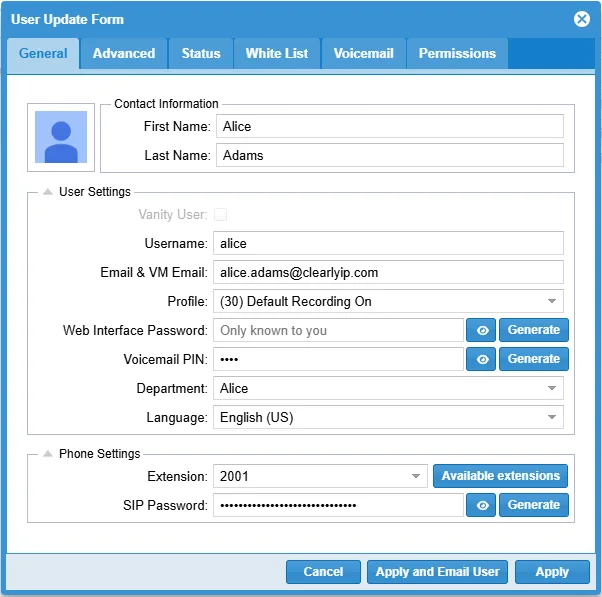The height and width of the screenshot is (597, 602).
Task: Focus the First Name field
Action: [390, 126]
